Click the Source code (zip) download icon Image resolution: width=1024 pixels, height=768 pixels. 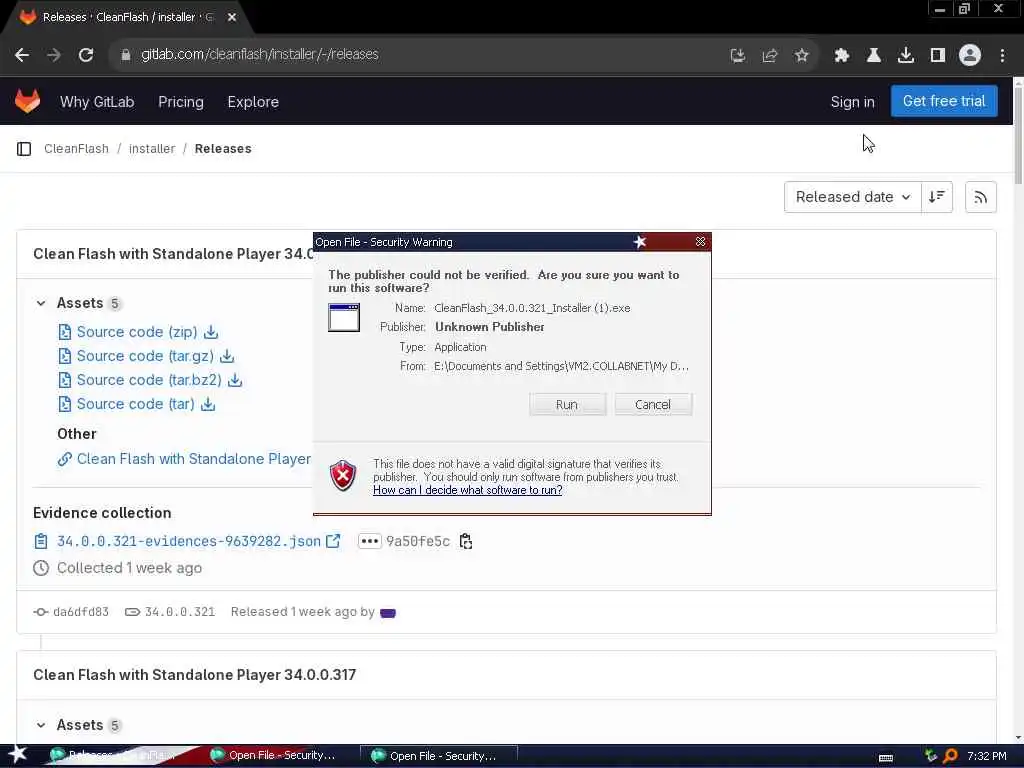(210, 332)
